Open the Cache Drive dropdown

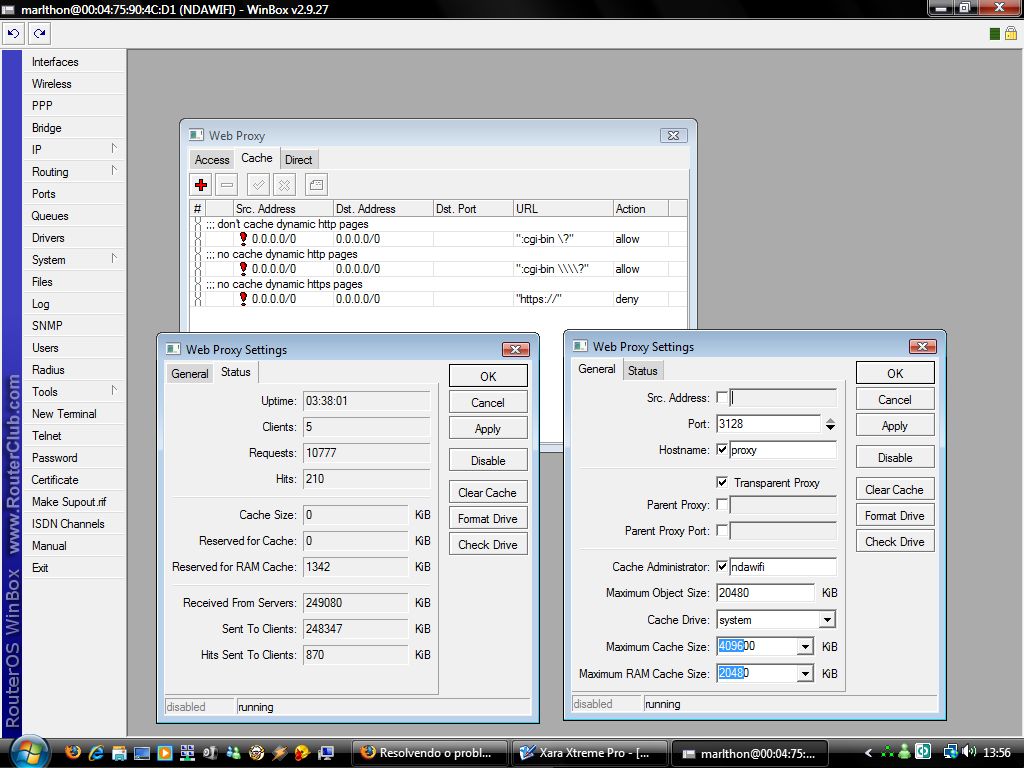827,620
